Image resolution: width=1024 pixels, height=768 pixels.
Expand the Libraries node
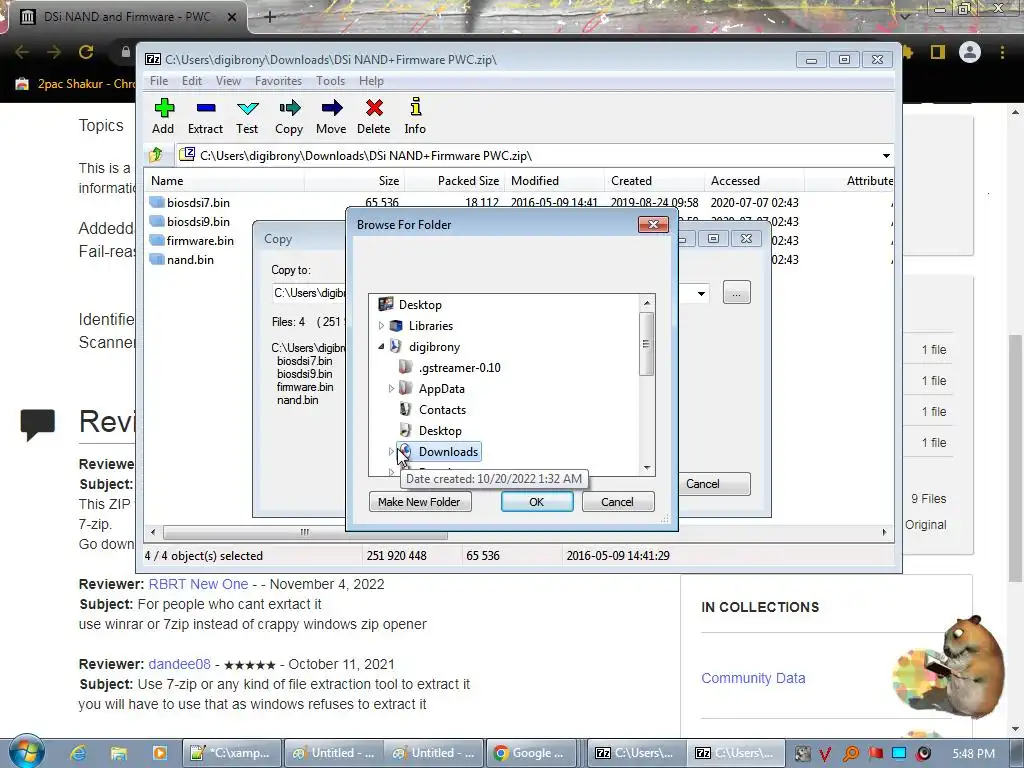point(381,325)
